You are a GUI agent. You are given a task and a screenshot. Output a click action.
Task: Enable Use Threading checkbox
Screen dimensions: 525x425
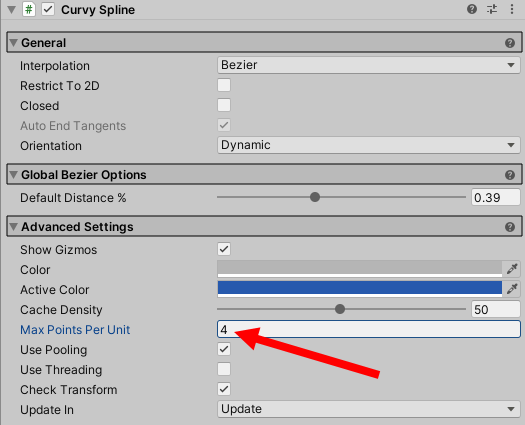(224, 369)
